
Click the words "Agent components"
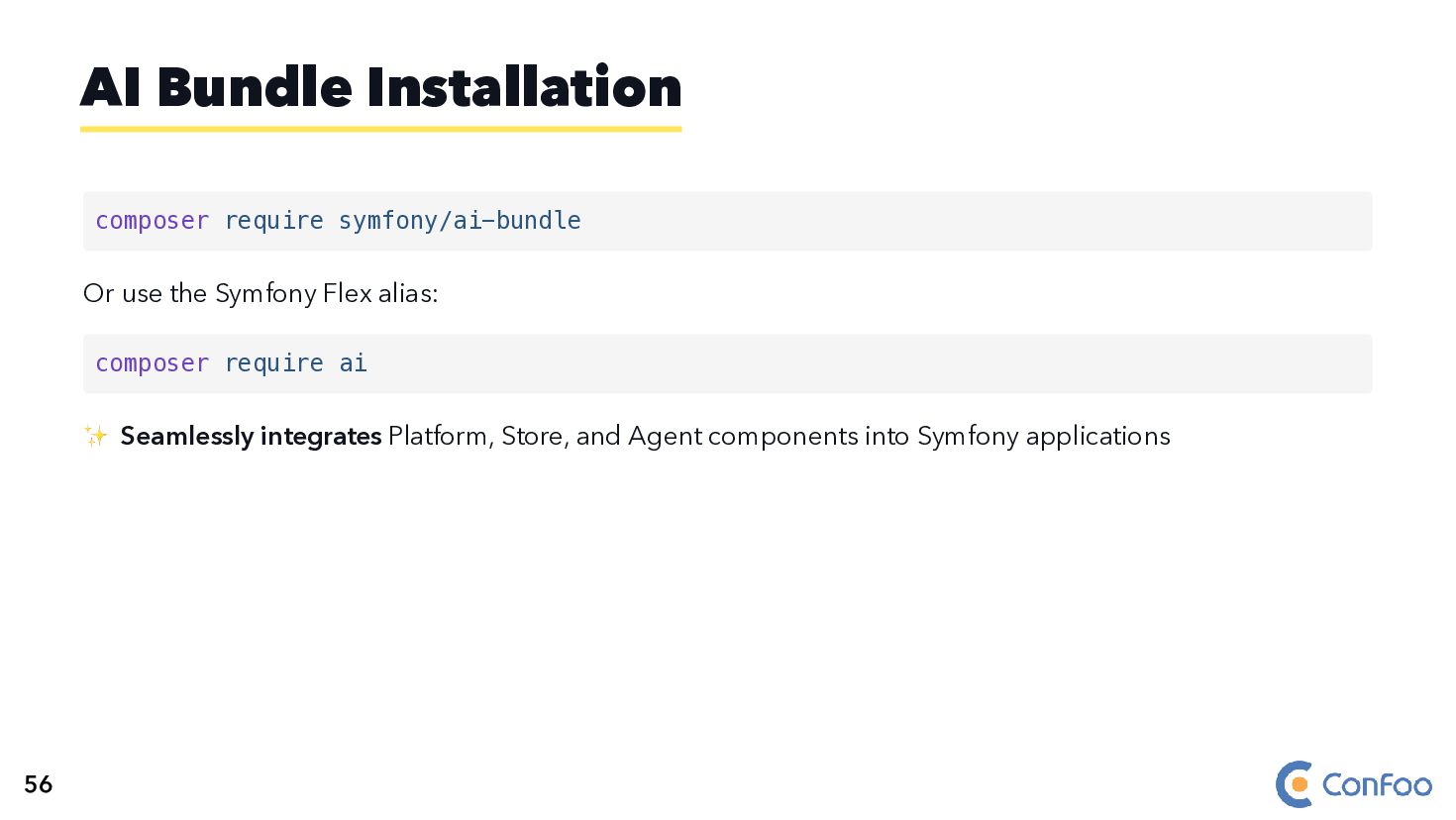point(743,436)
